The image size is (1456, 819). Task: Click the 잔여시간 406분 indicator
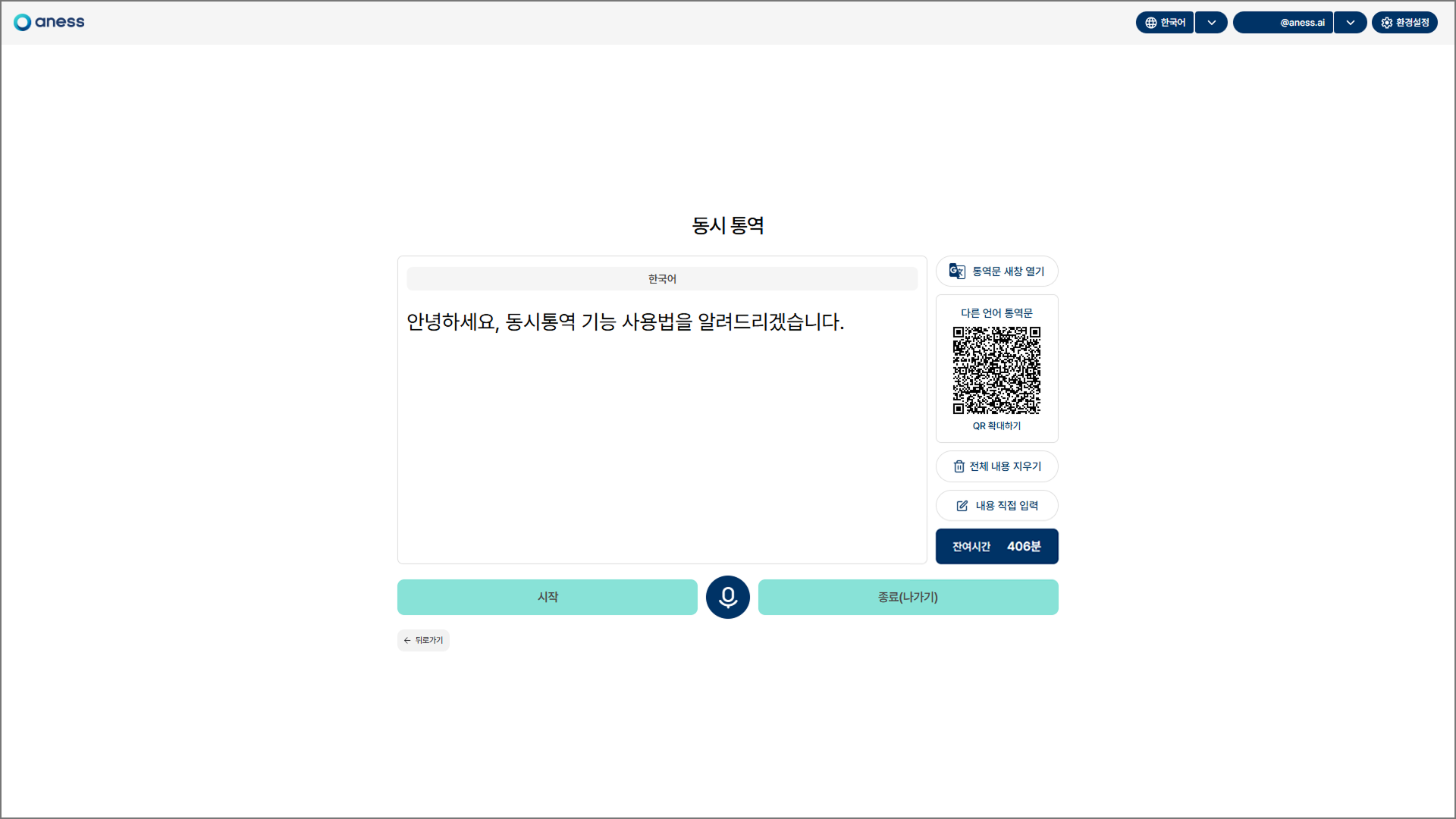pyautogui.click(x=996, y=546)
